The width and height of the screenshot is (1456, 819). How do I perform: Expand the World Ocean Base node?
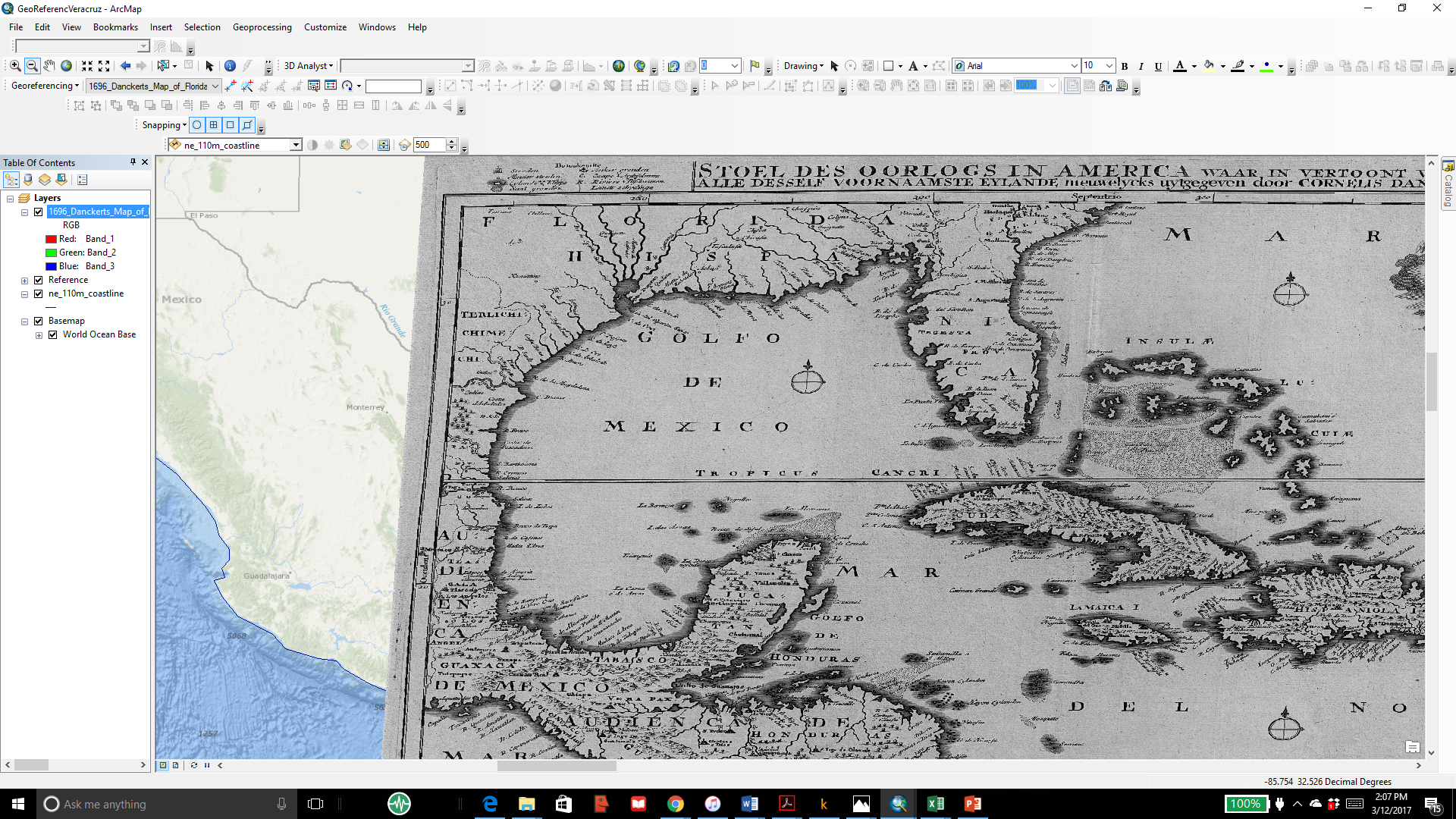pos(39,335)
